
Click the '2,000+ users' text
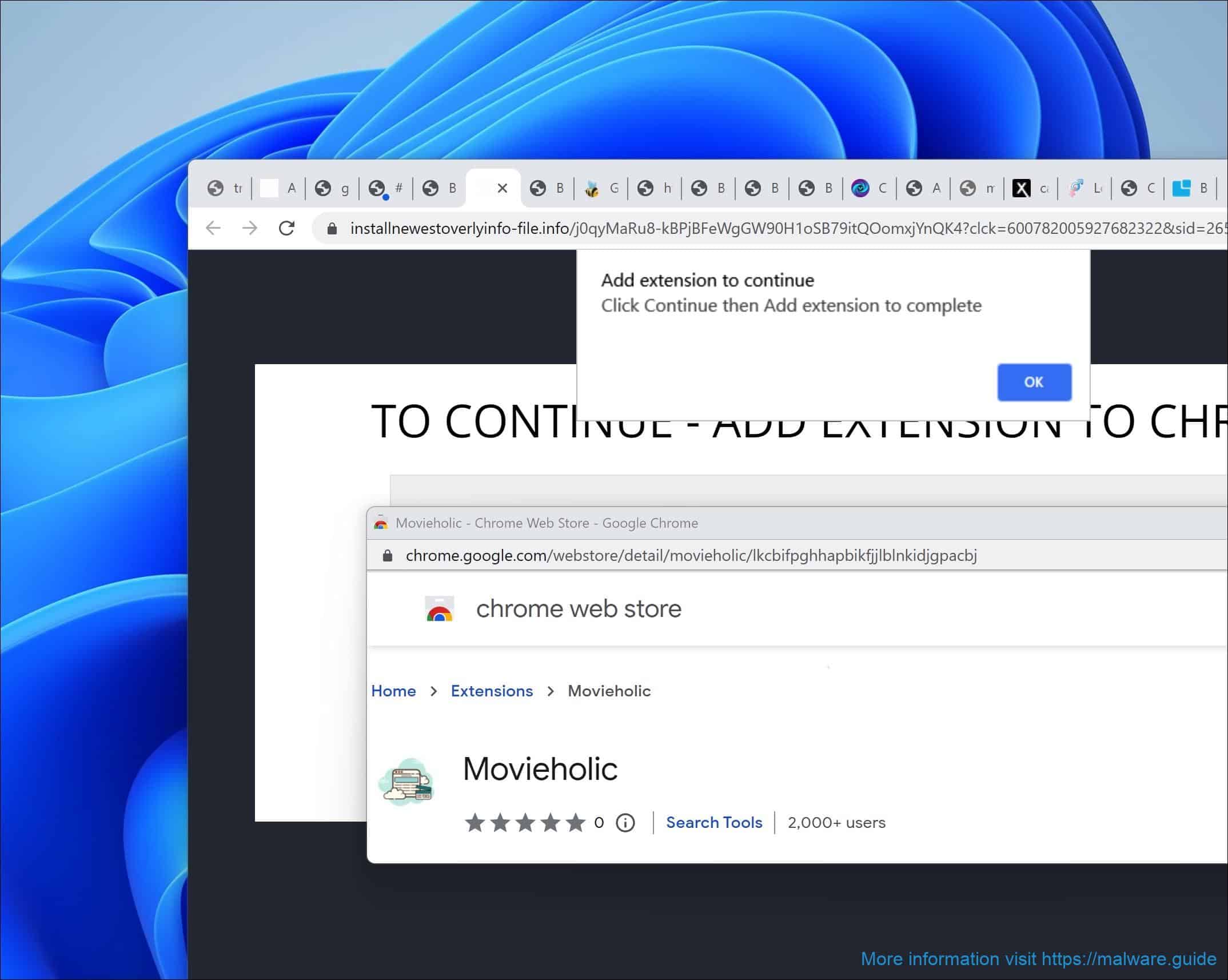tap(836, 822)
